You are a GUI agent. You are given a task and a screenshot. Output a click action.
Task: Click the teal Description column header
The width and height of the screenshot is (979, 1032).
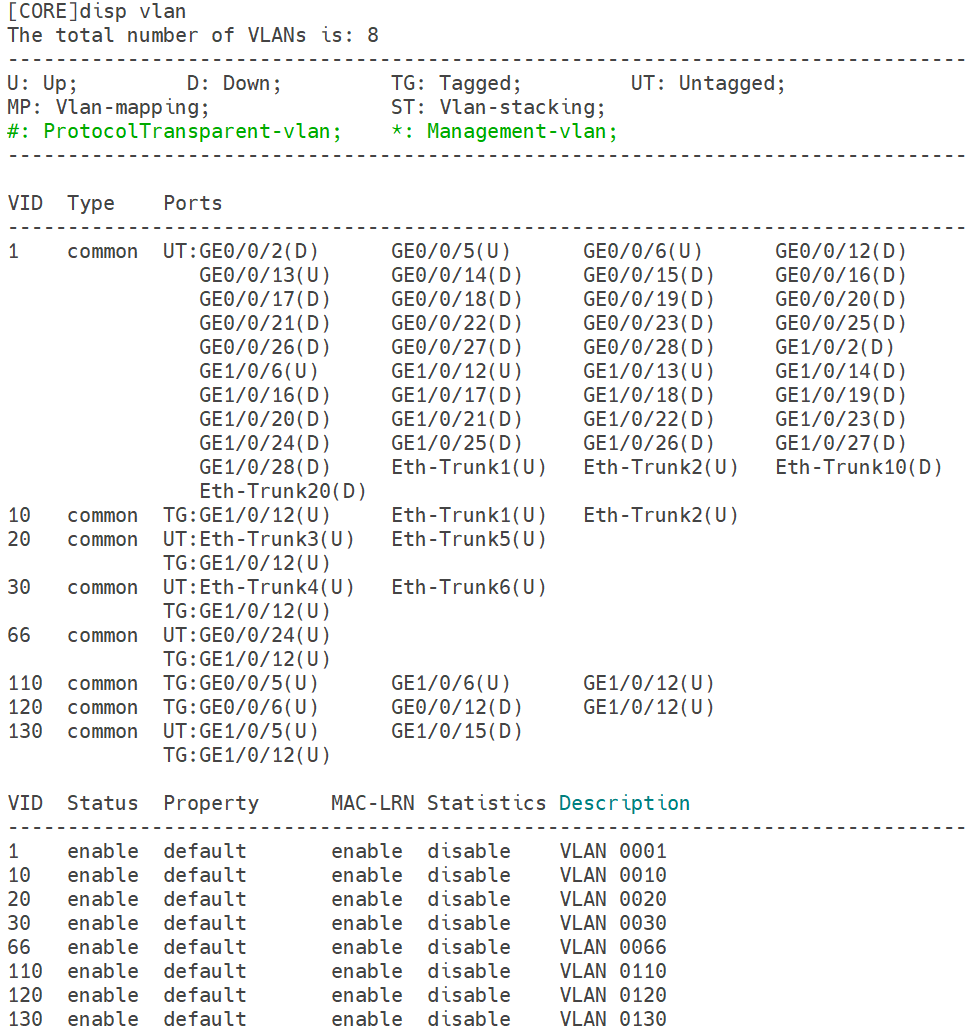point(624,803)
